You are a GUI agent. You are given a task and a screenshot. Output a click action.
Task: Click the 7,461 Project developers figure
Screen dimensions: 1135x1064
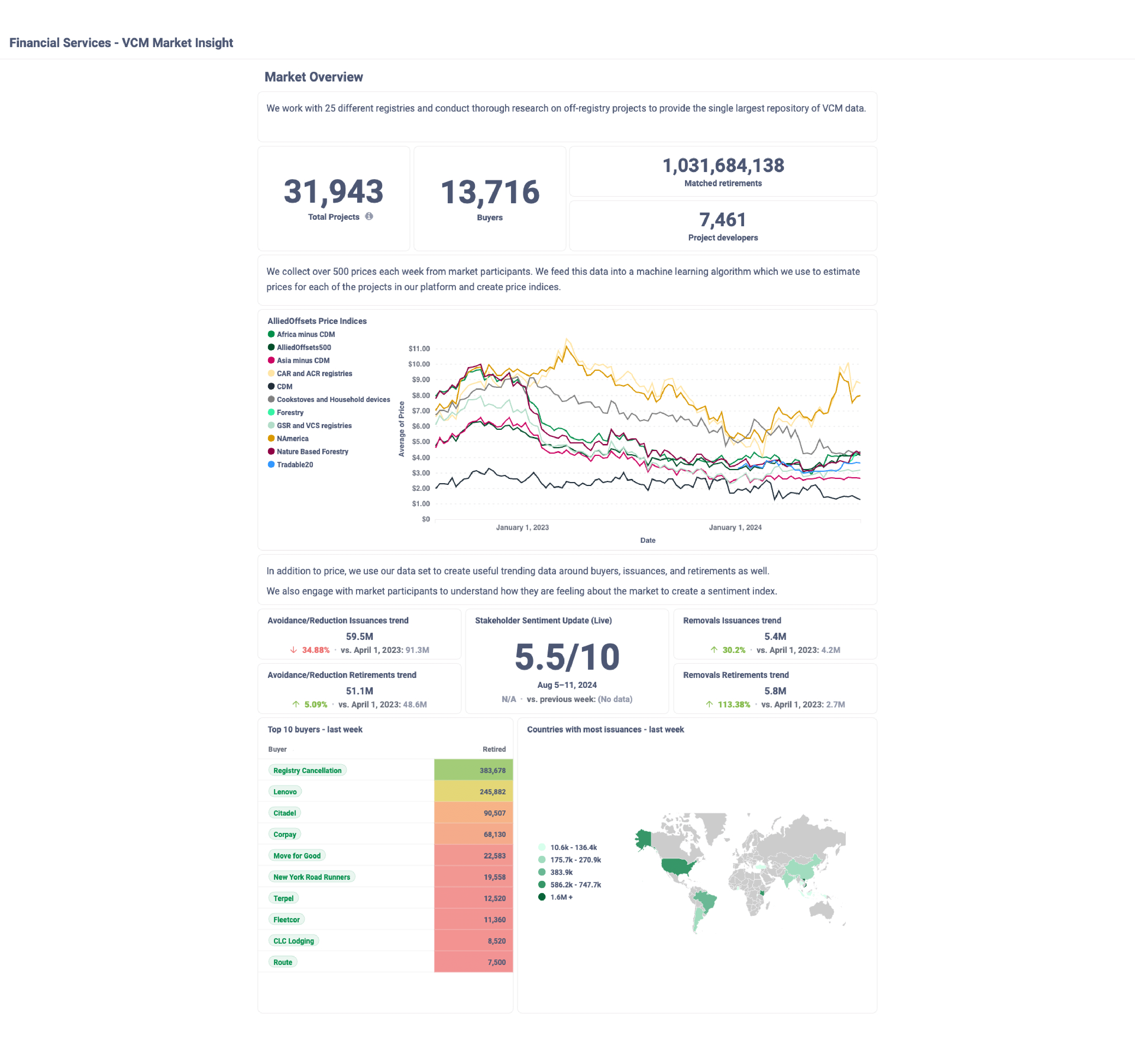point(723,220)
